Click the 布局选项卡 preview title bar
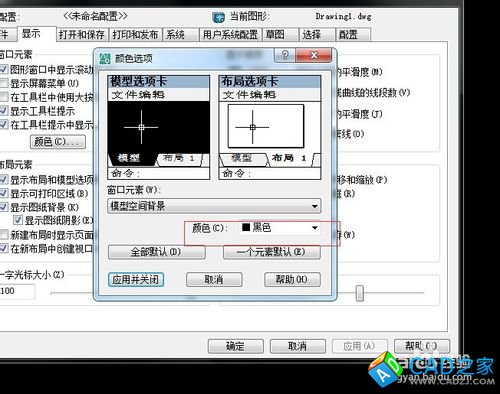The height and width of the screenshot is (394, 500). pos(270,81)
